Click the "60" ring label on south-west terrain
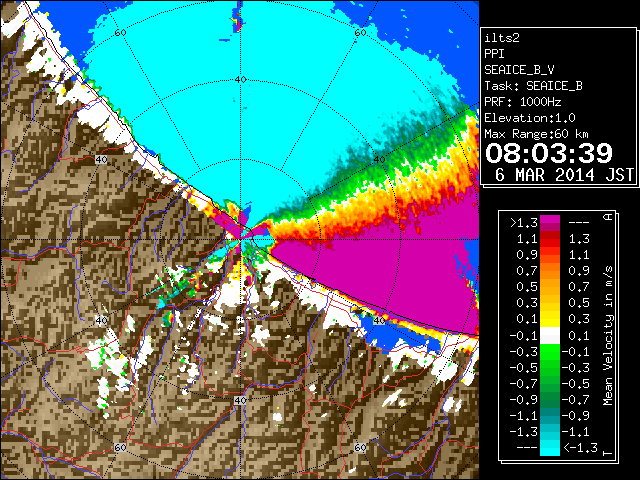 coord(120,448)
